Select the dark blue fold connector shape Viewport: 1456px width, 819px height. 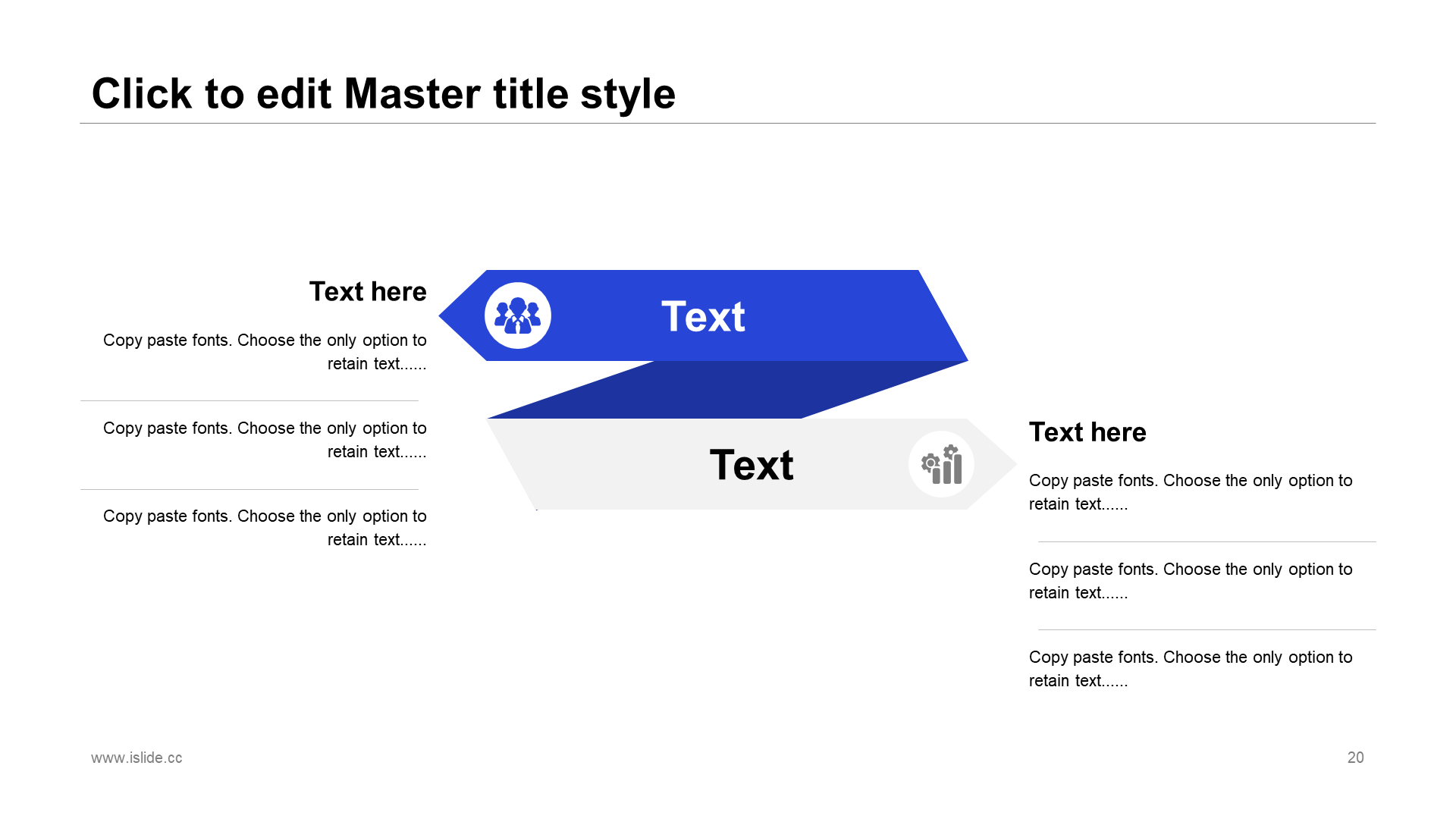(728, 390)
